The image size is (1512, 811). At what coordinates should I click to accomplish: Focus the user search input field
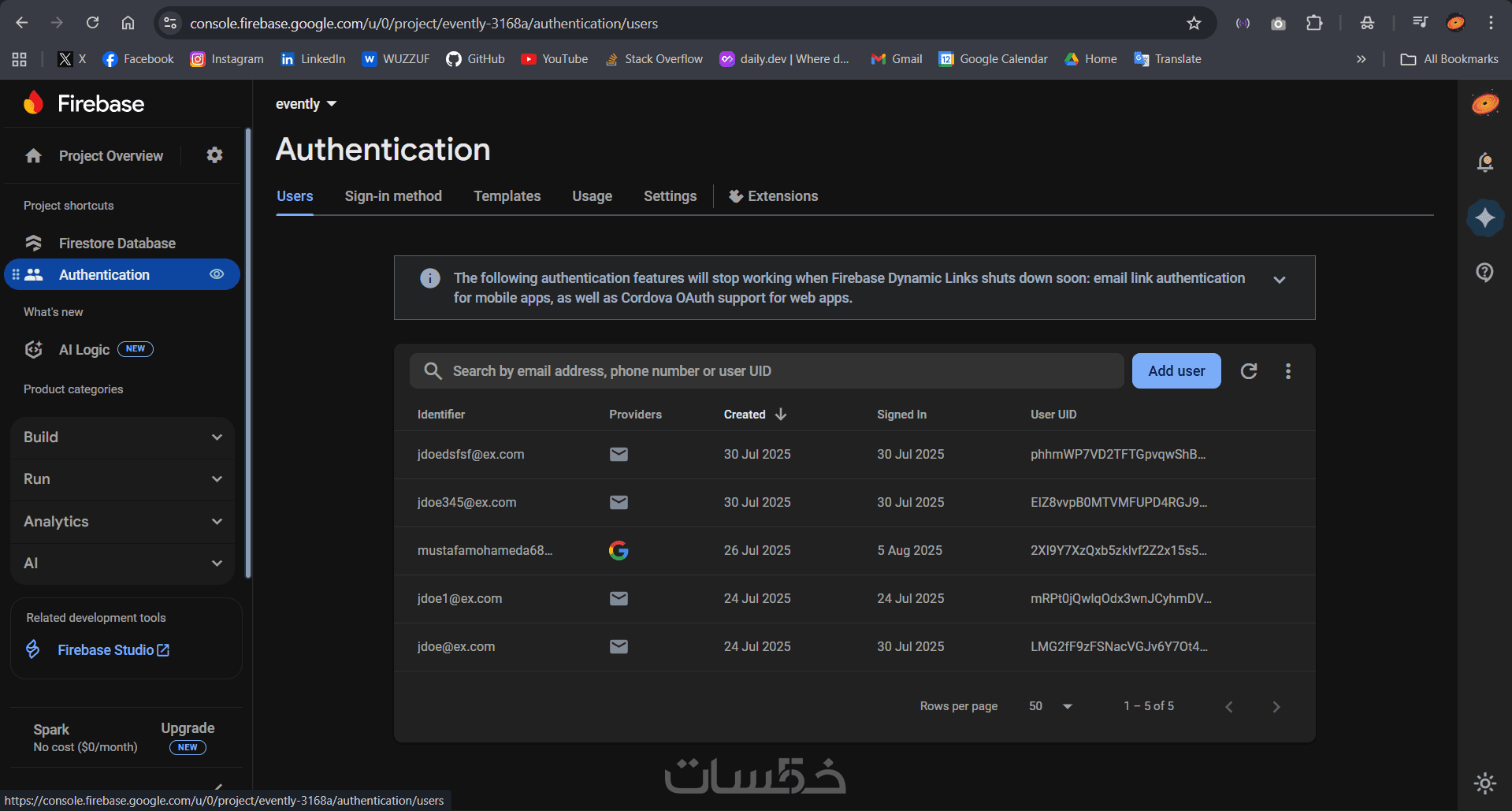(x=767, y=370)
